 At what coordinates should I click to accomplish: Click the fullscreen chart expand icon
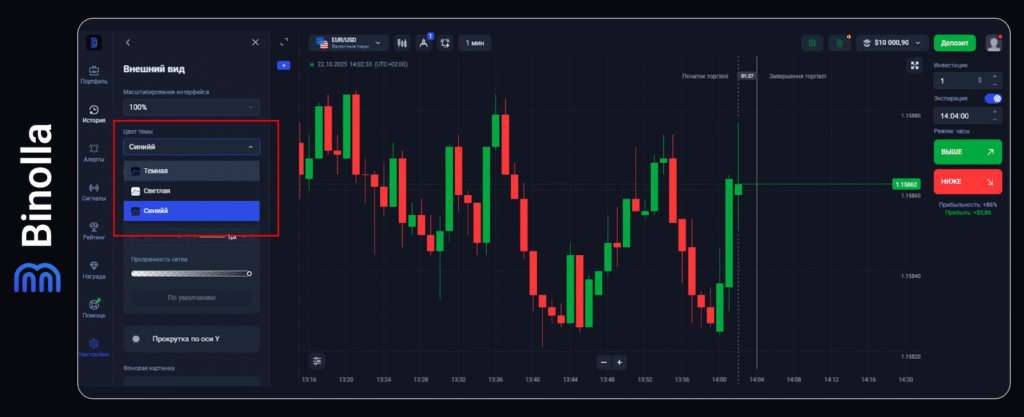coord(913,66)
